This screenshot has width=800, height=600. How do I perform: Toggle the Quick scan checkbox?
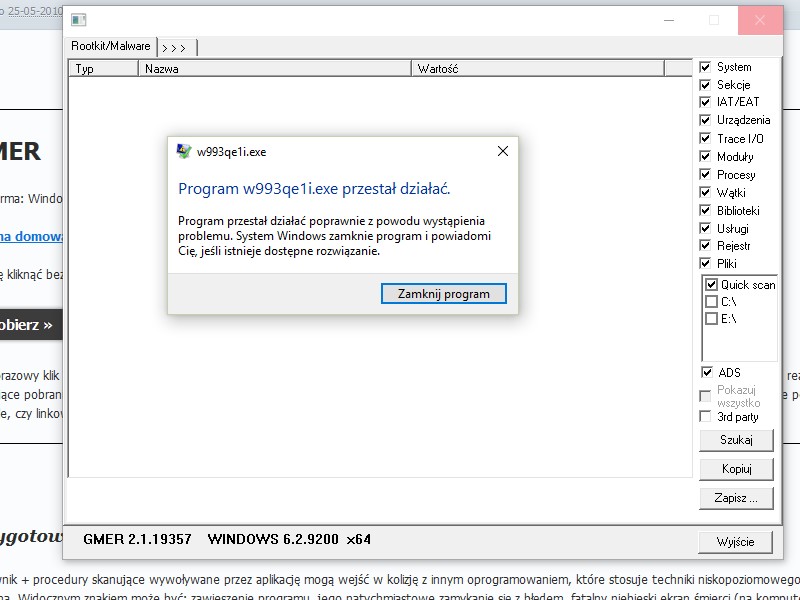coord(711,284)
